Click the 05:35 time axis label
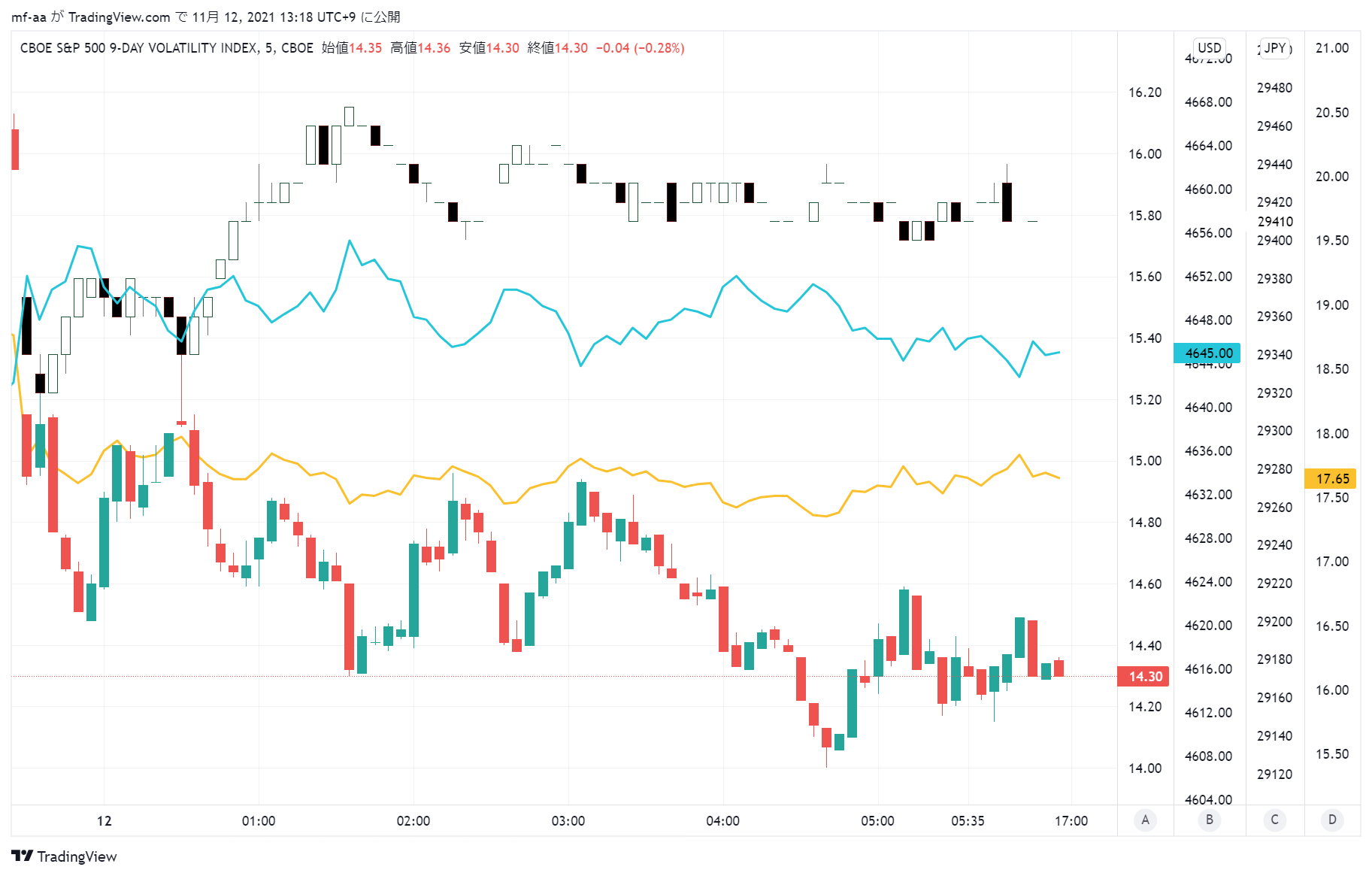The height and width of the screenshot is (876, 1372). 968,820
